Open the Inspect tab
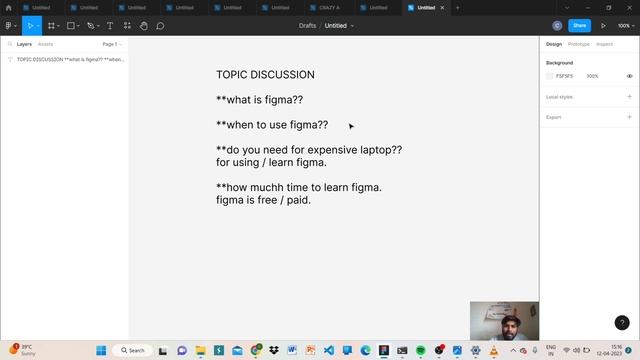The width and height of the screenshot is (640, 360). [604, 44]
